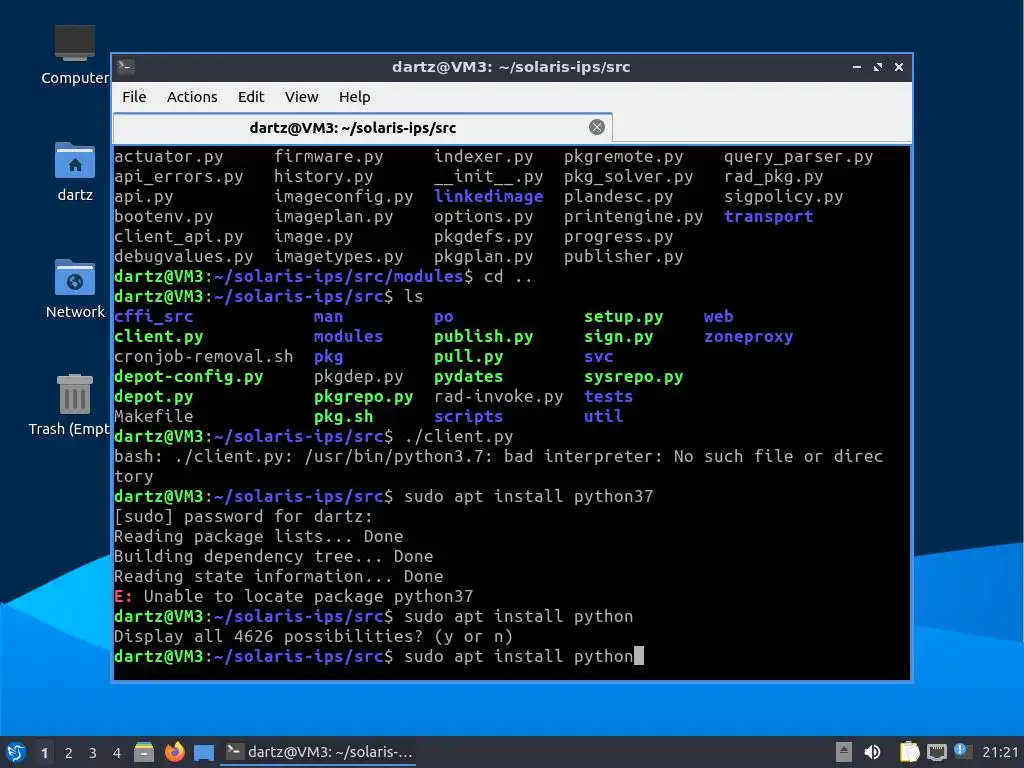Maximize the terminal window
The image size is (1024, 768).
(x=878, y=67)
